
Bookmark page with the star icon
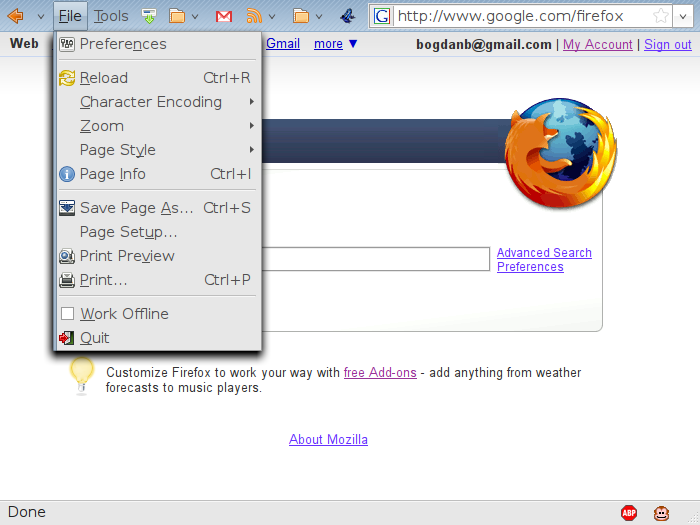tap(660, 17)
